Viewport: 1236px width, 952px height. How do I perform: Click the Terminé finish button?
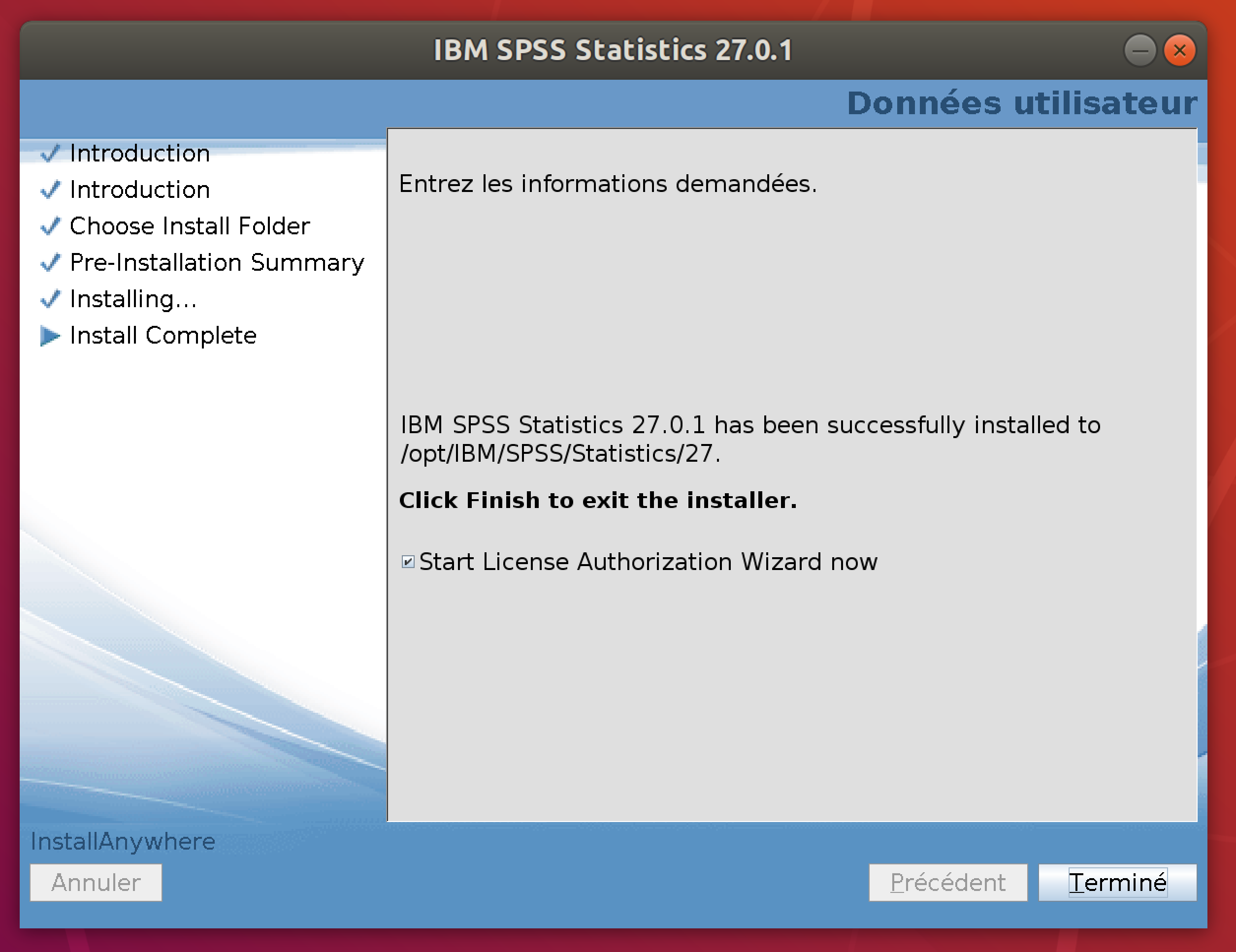1117,882
